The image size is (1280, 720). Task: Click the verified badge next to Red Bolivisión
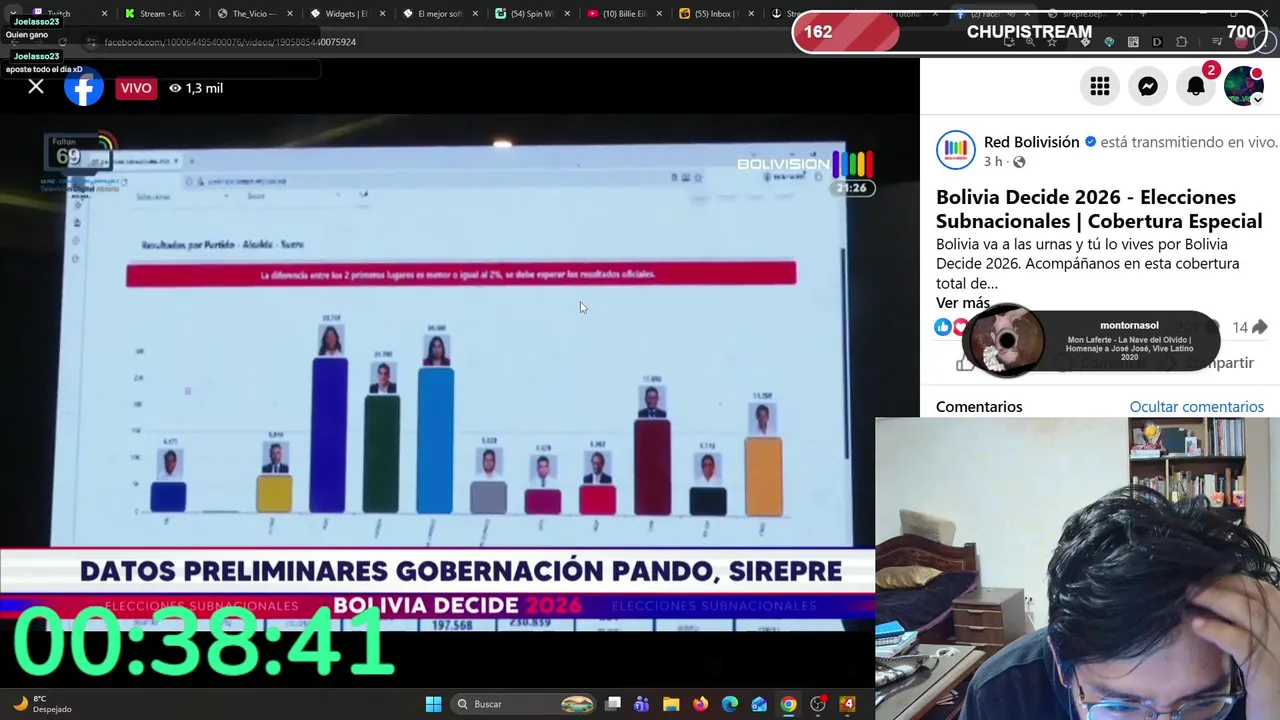pos(1090,142)
